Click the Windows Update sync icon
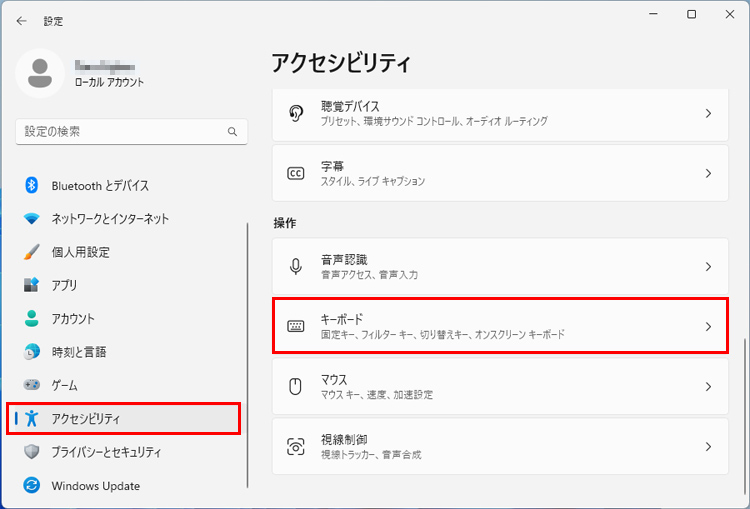This screenshot has width=750, height=509. (32, 486)
